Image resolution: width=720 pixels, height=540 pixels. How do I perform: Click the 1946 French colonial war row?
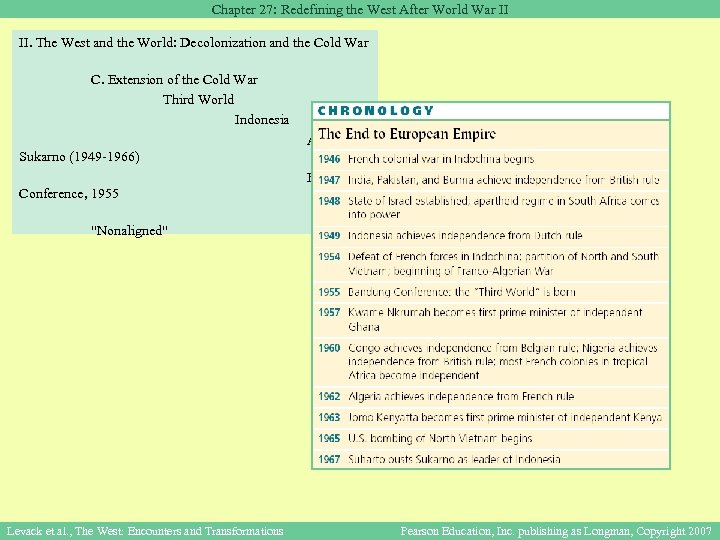coord(490,159)
